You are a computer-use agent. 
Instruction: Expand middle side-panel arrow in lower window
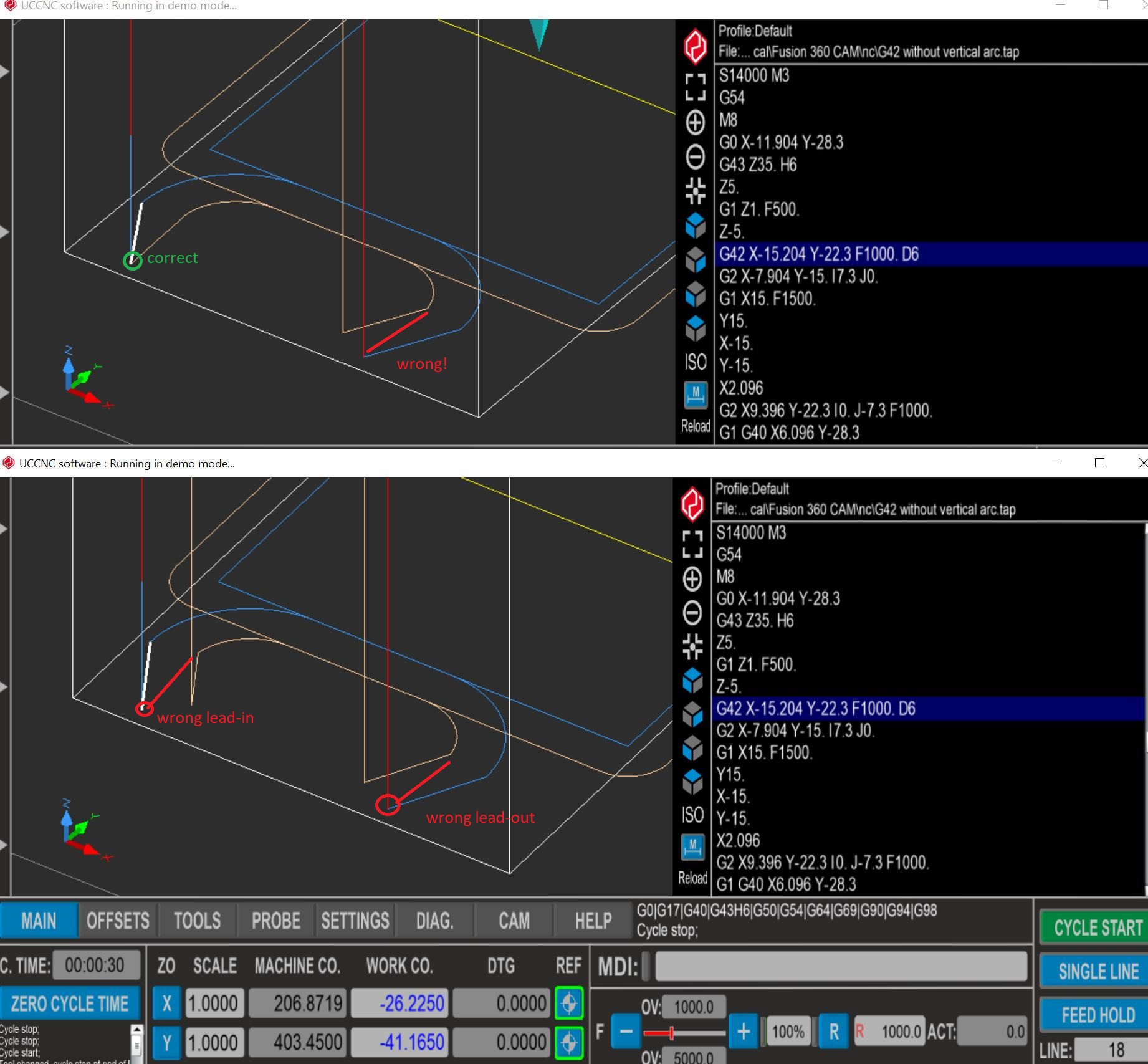[4, 687]
